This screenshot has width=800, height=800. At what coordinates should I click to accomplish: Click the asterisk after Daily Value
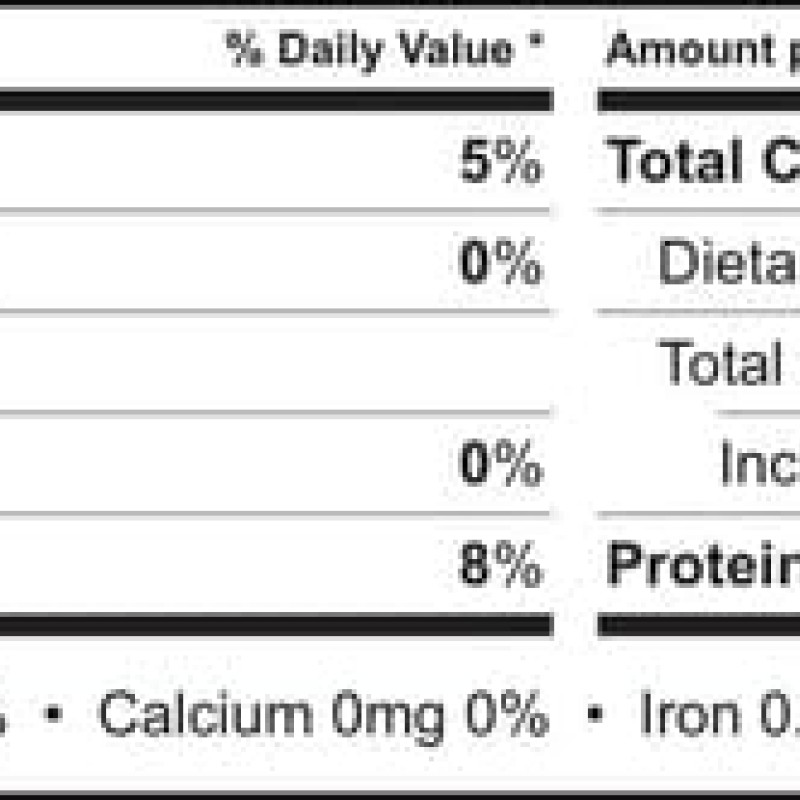(537, 46)
